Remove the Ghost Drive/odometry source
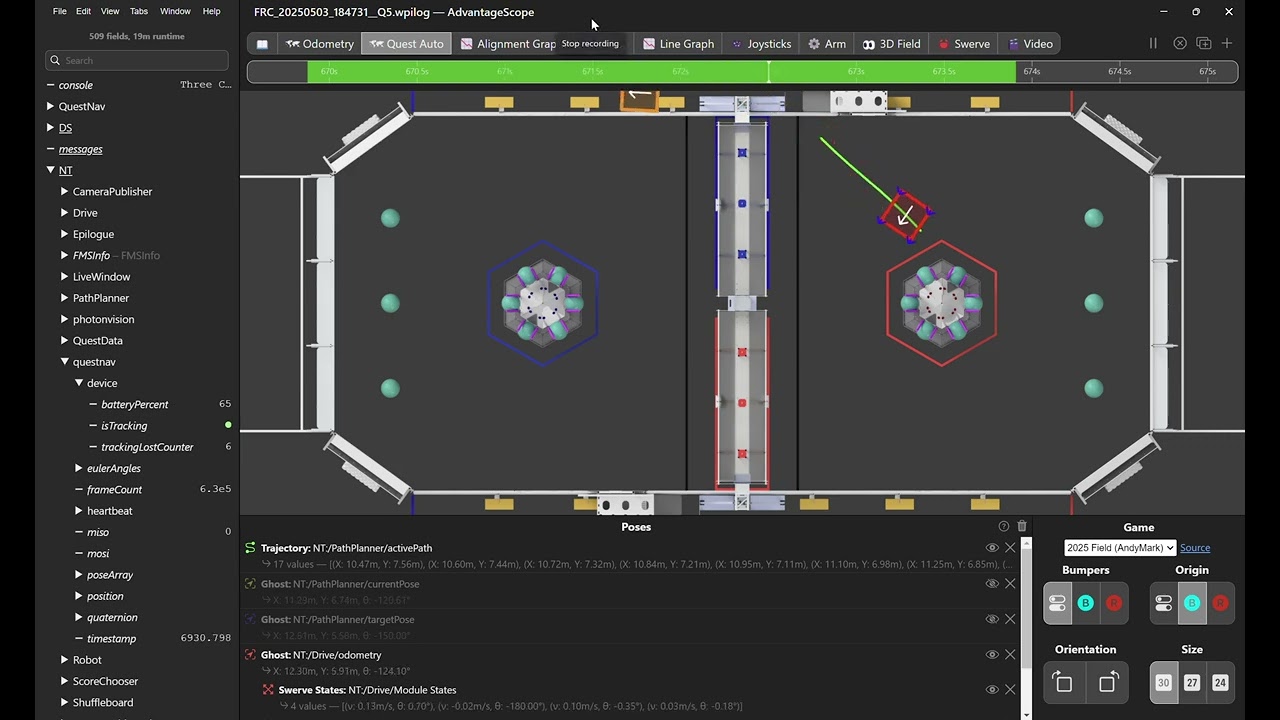The height and width of the screenshot is (720, 1280). click(1010, 655)
